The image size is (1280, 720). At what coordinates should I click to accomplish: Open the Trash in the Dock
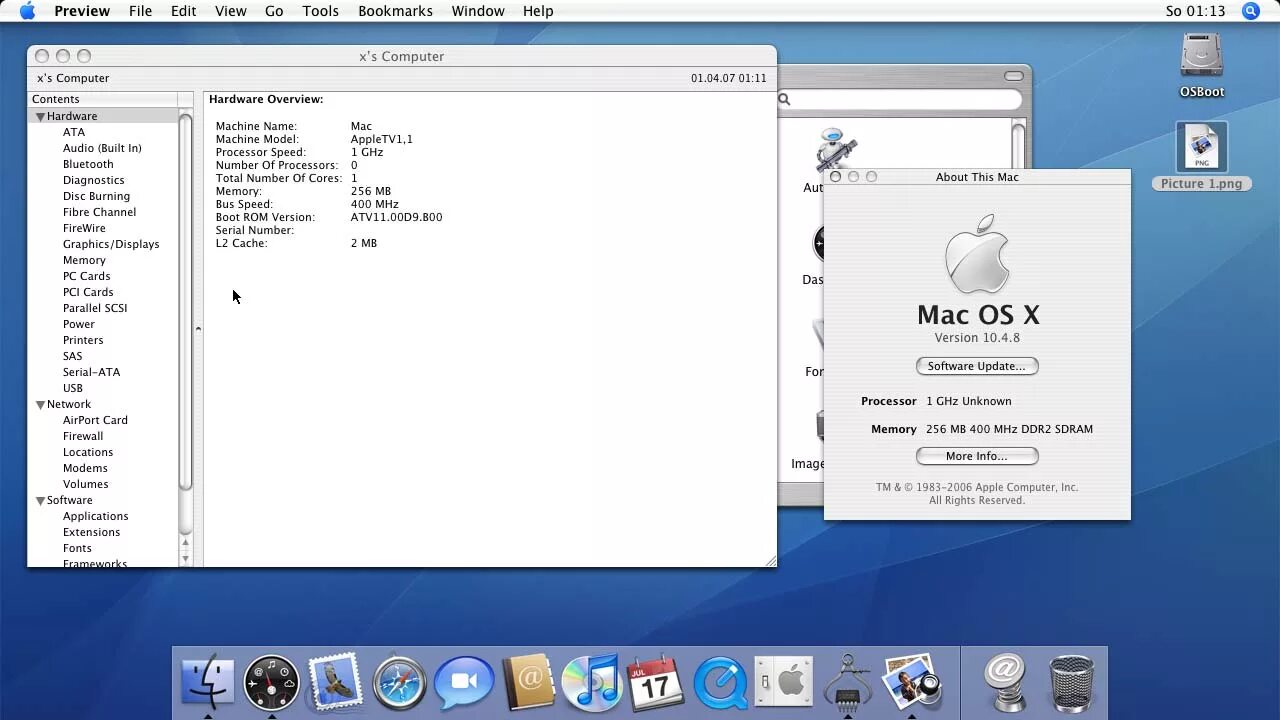pyautogui.click(x=1071, y=683)
